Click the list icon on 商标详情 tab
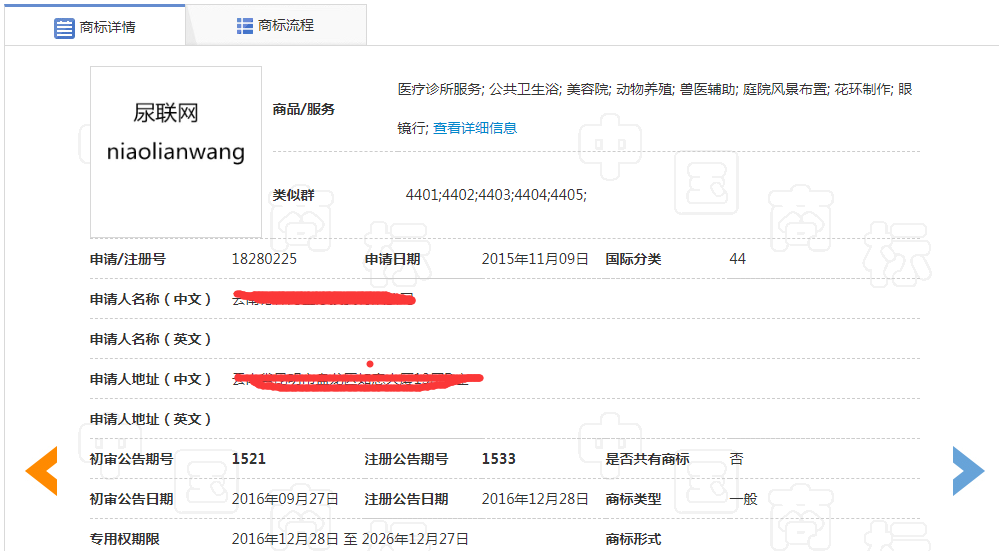The height and width of the screenshot is (551, 999). click(x=64, y=27)
